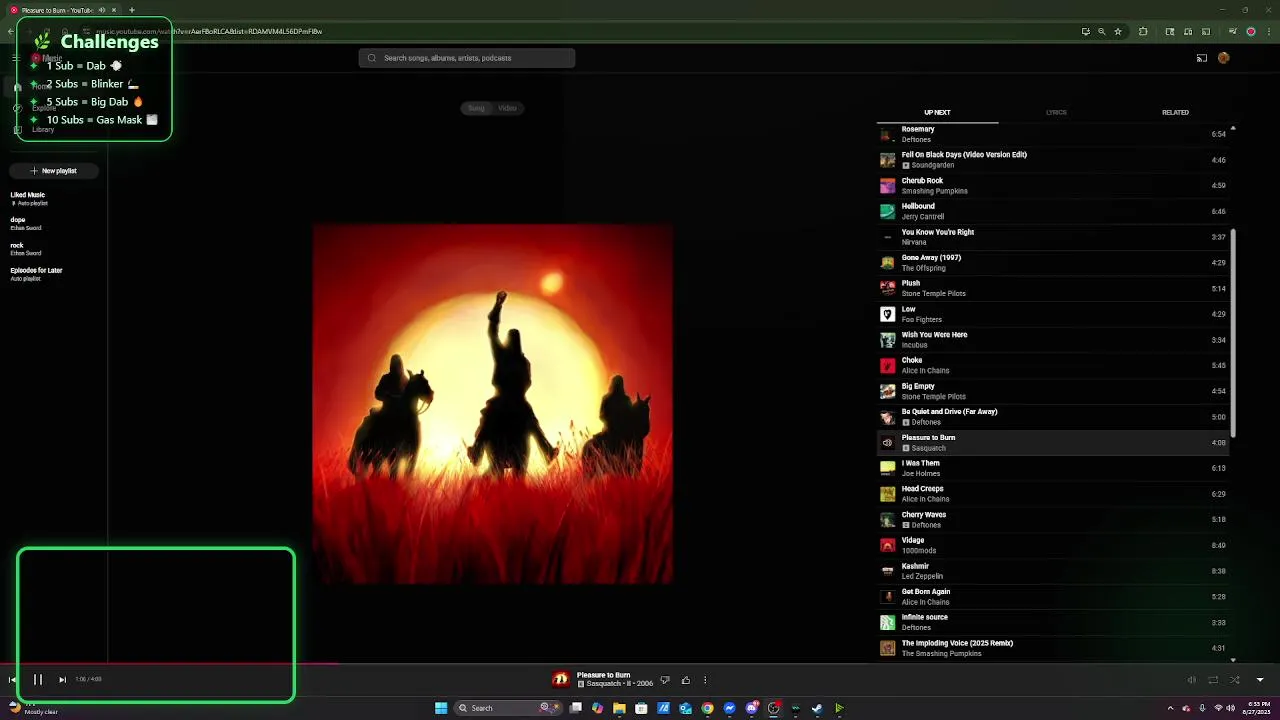The width and height of the screenshot is (1280, 720).
Task: Click the cast to device icon
Action: pos(1202,58)
